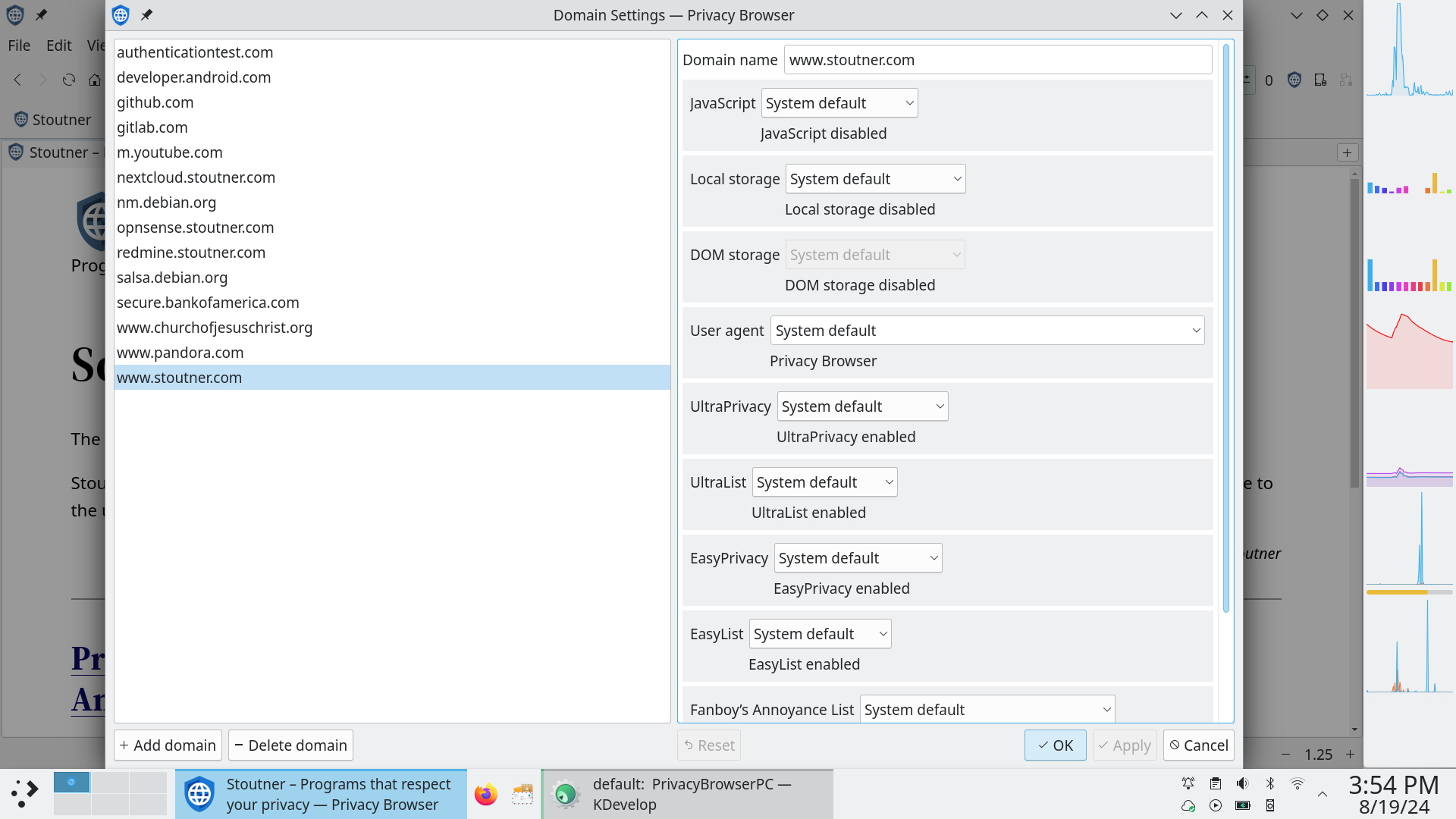Screen dimensions: 1456x819
Task: Click the domain settings vertical scrollbar
Action: point(1226,328)
